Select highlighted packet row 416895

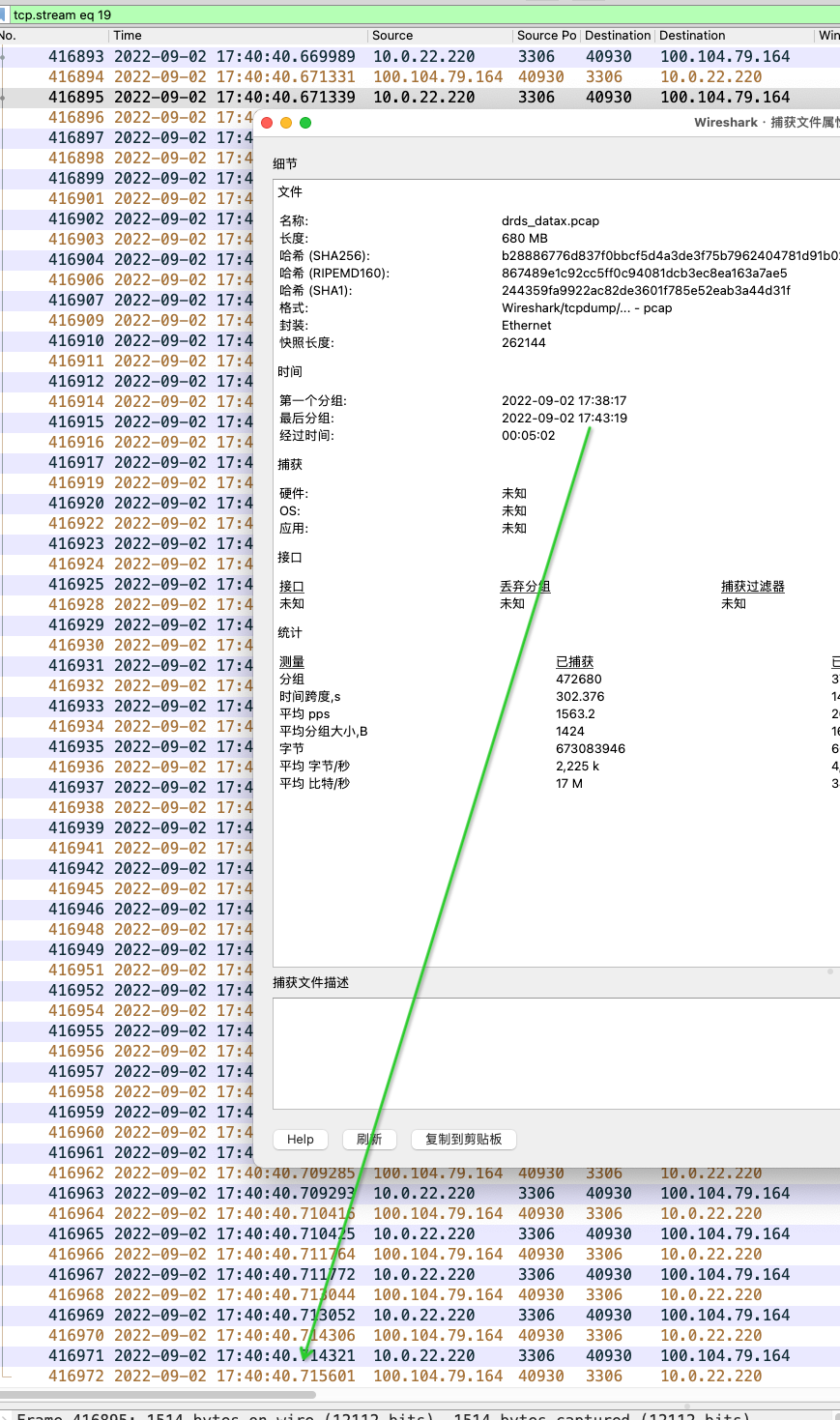pyautogui.click(x=420, y=98)
